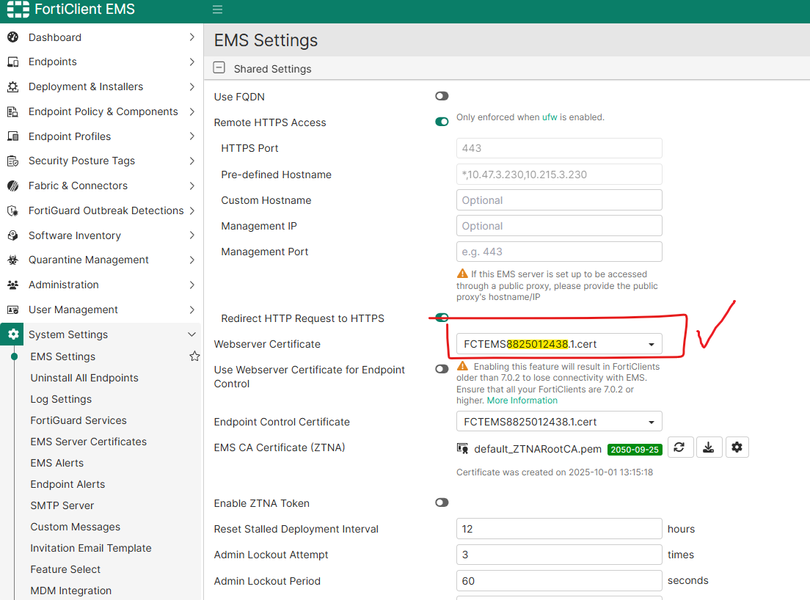This screenshot has height=600, width=810.
Task: Download the default_ZTNARootCA.pem certificate
Action: pyautogui.click(x=708, y=447)
